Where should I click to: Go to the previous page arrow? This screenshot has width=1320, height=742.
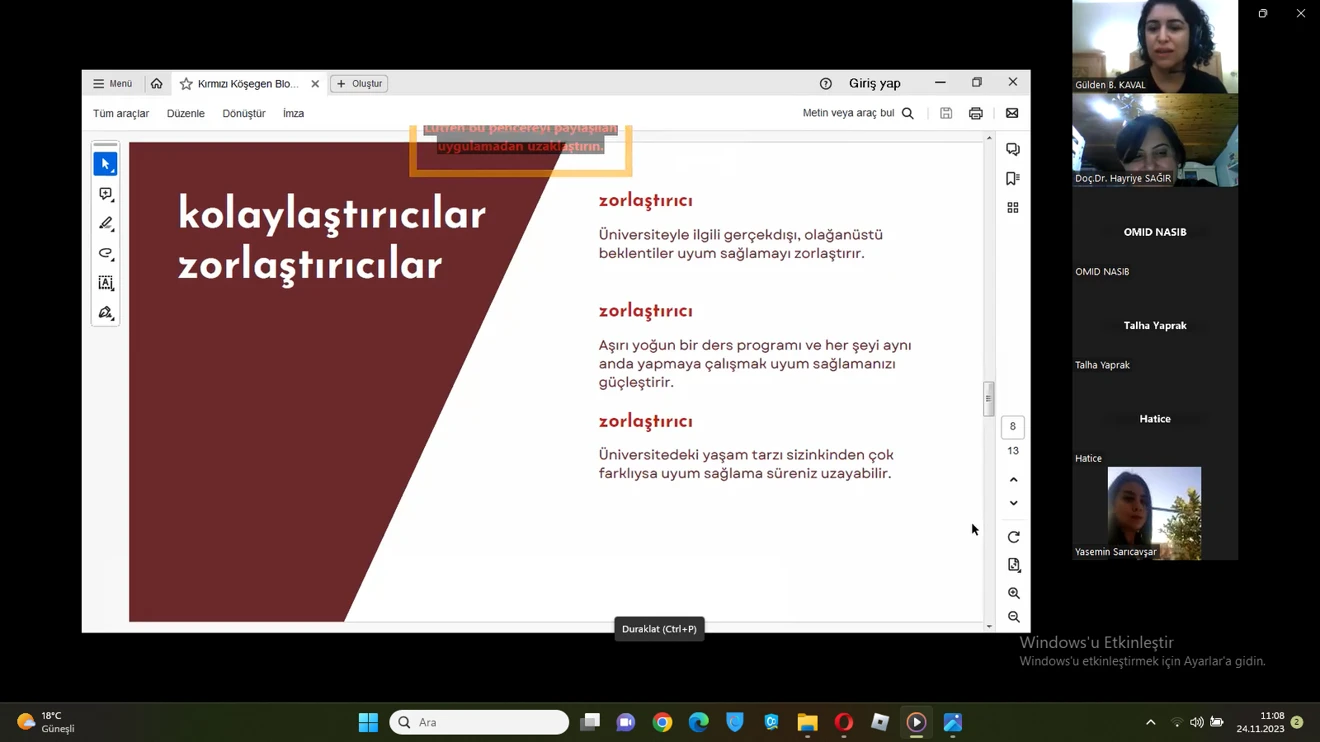(1013, 480)
